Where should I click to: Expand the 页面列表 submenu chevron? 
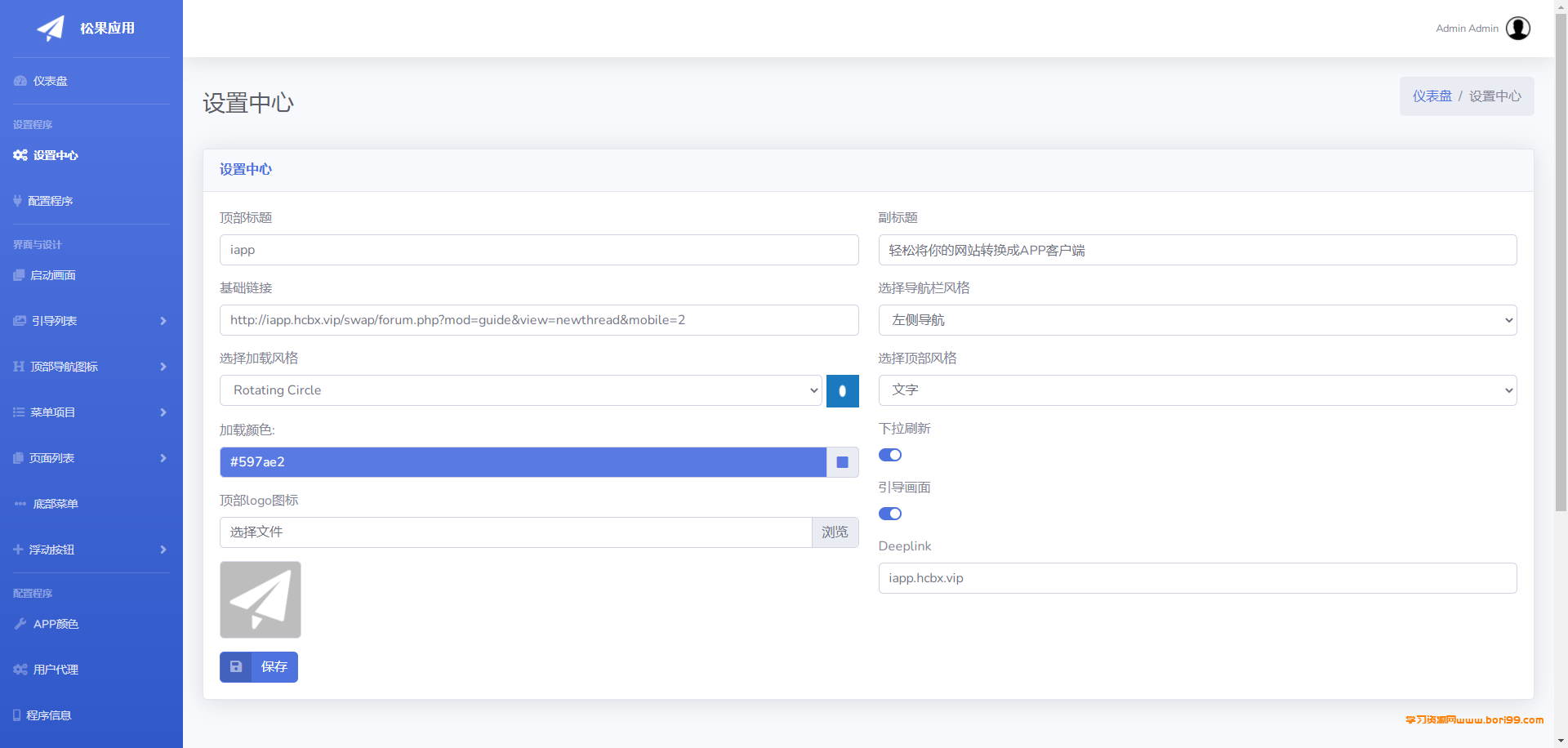[163, 458]
